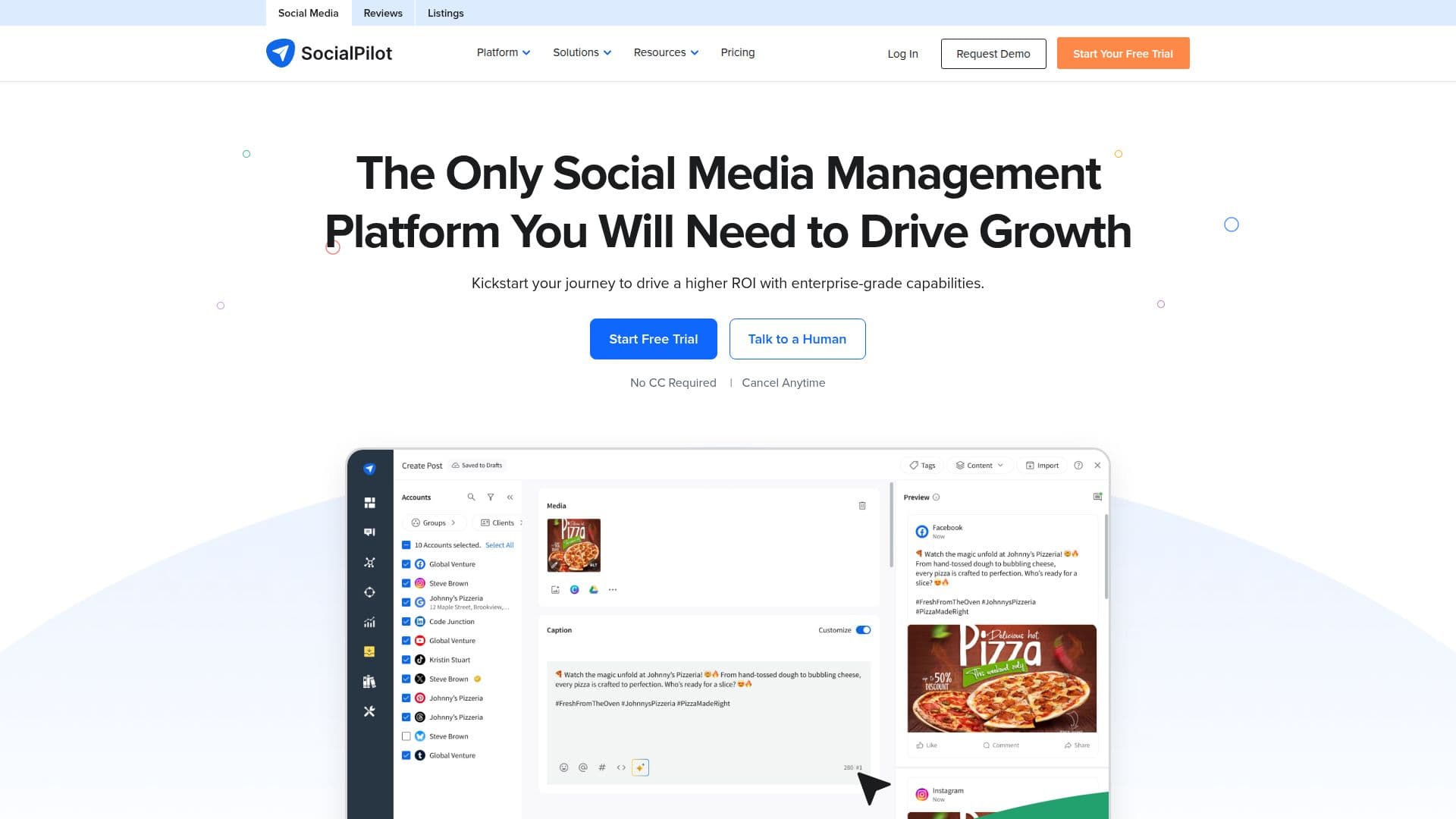Click the search icon in the Accounts panel

pos(471,497)
